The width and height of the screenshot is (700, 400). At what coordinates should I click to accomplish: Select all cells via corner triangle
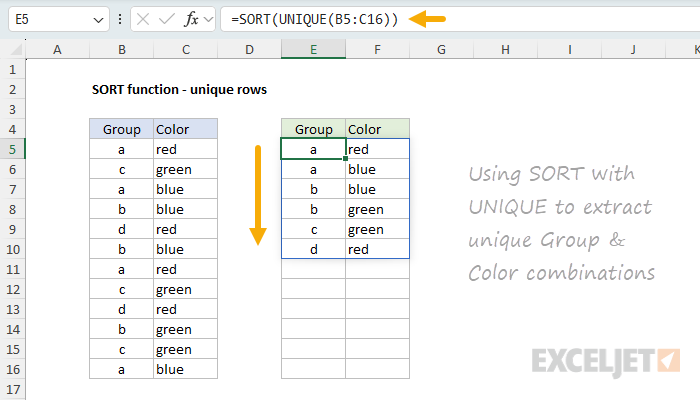point(16,49)
